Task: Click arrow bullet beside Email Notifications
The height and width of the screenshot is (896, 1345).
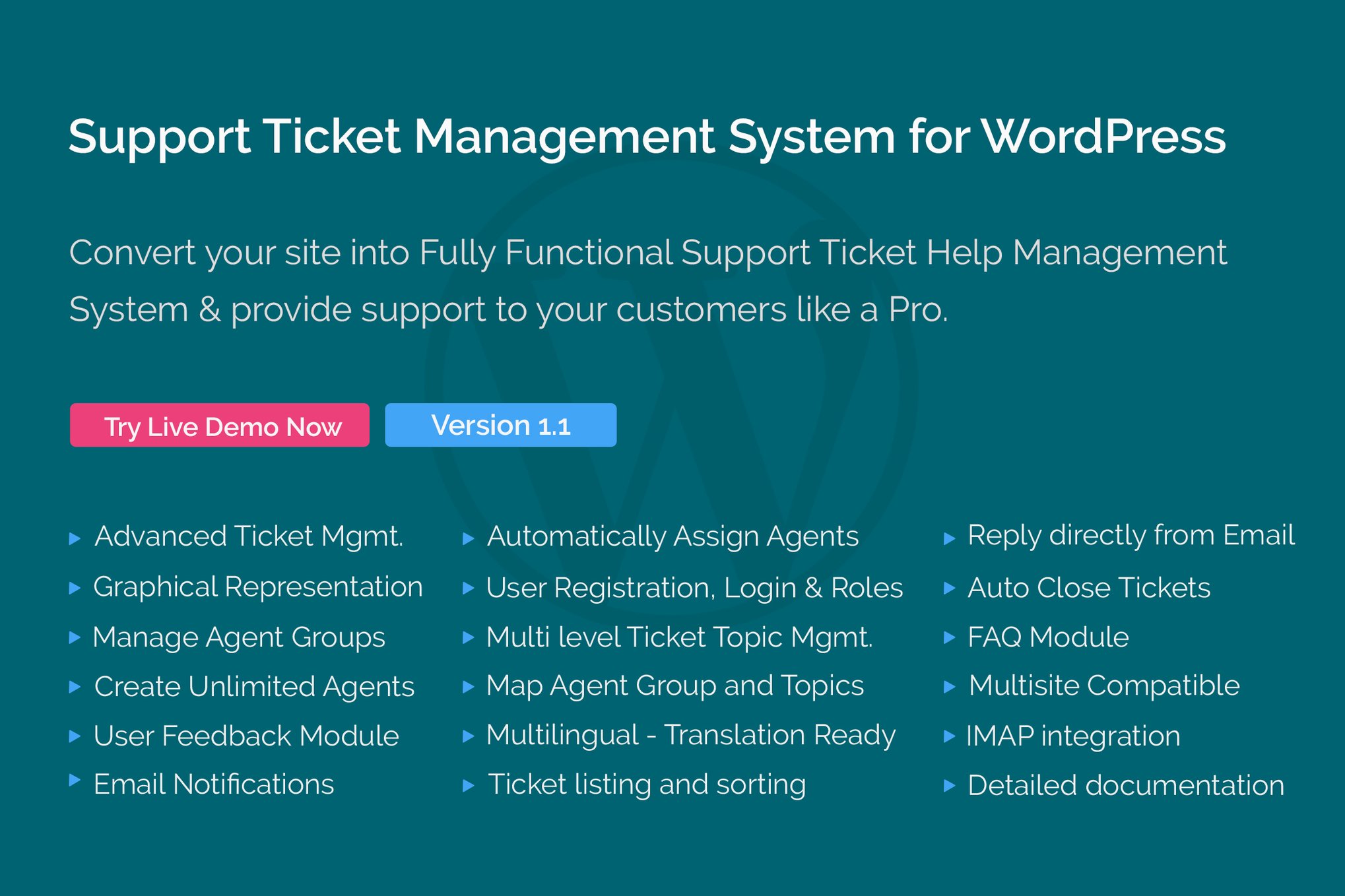Action: pos(75,781)
